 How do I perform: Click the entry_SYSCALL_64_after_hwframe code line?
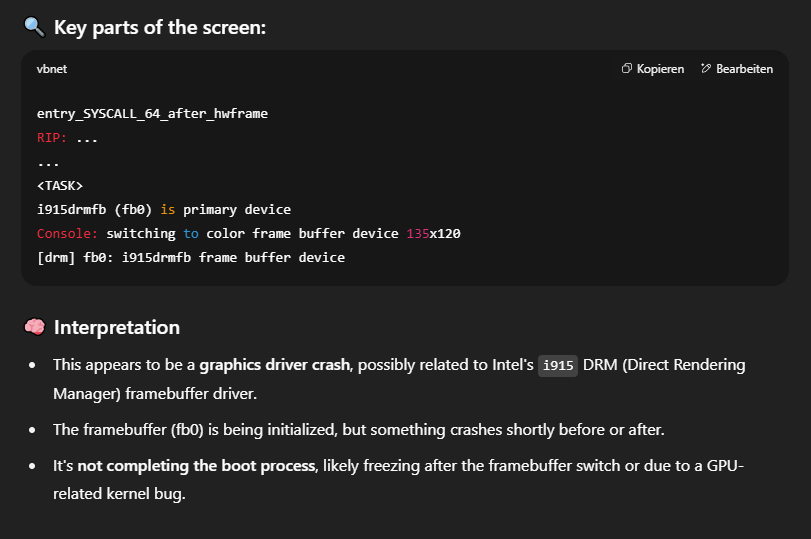[x=152, y=113]
